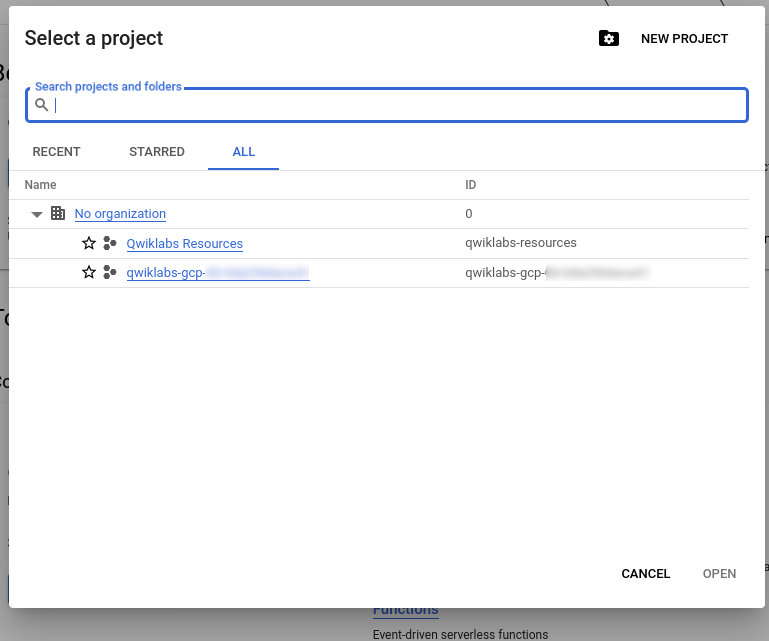Screen dimensions: 769x641
Task: Click the OPEN button
Action: point(719,574)
